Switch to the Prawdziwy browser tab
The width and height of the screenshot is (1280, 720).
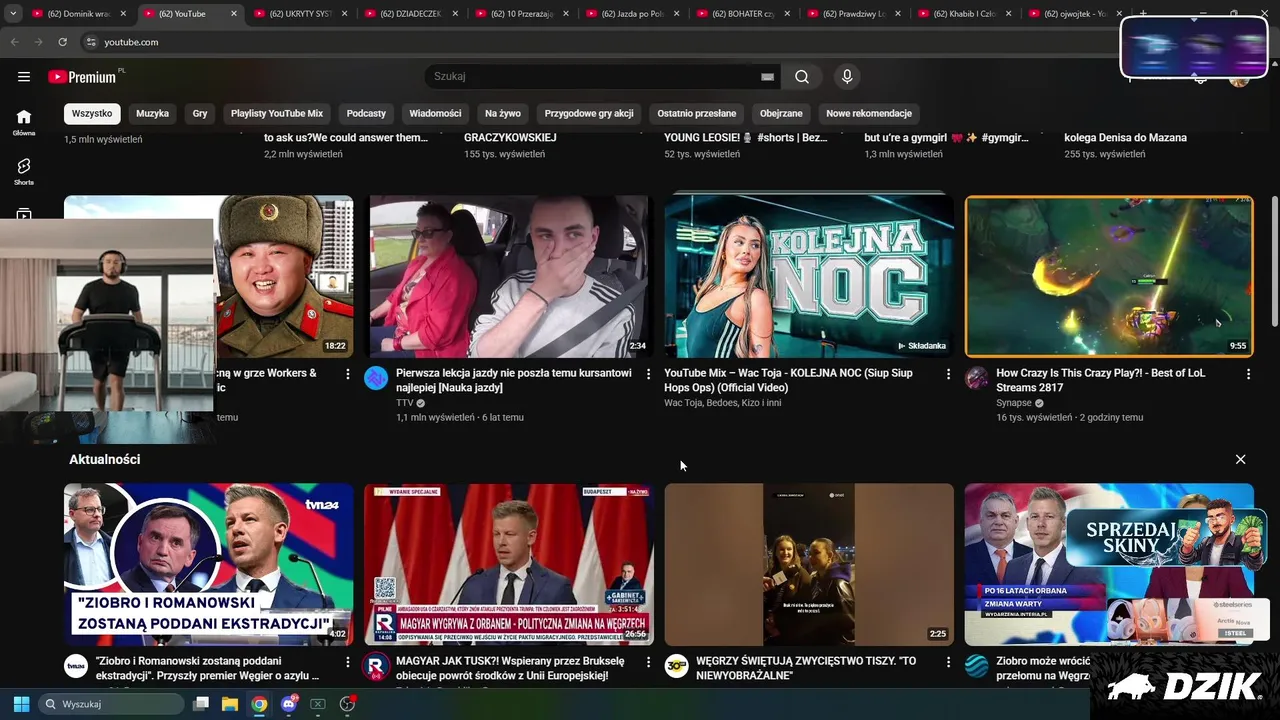(x=853, y=14)
